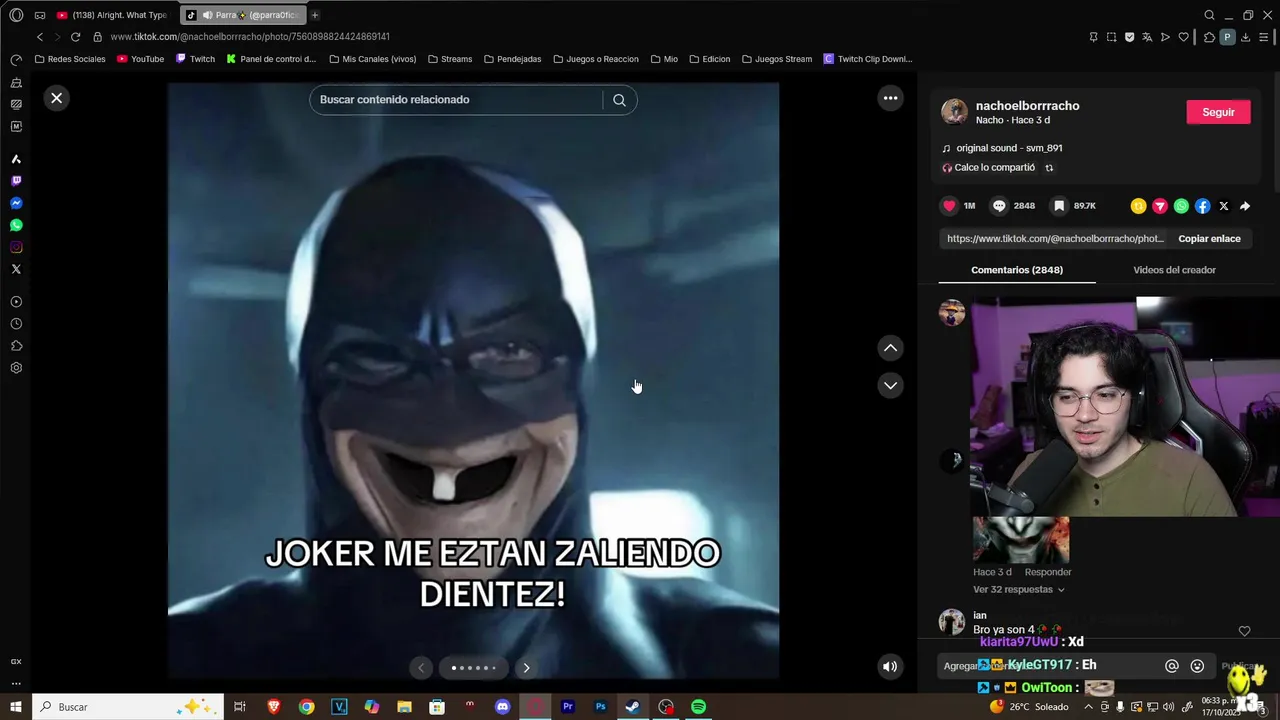
Task: Open Pendejadas bookmarks folder
Action: click(512, 59)
